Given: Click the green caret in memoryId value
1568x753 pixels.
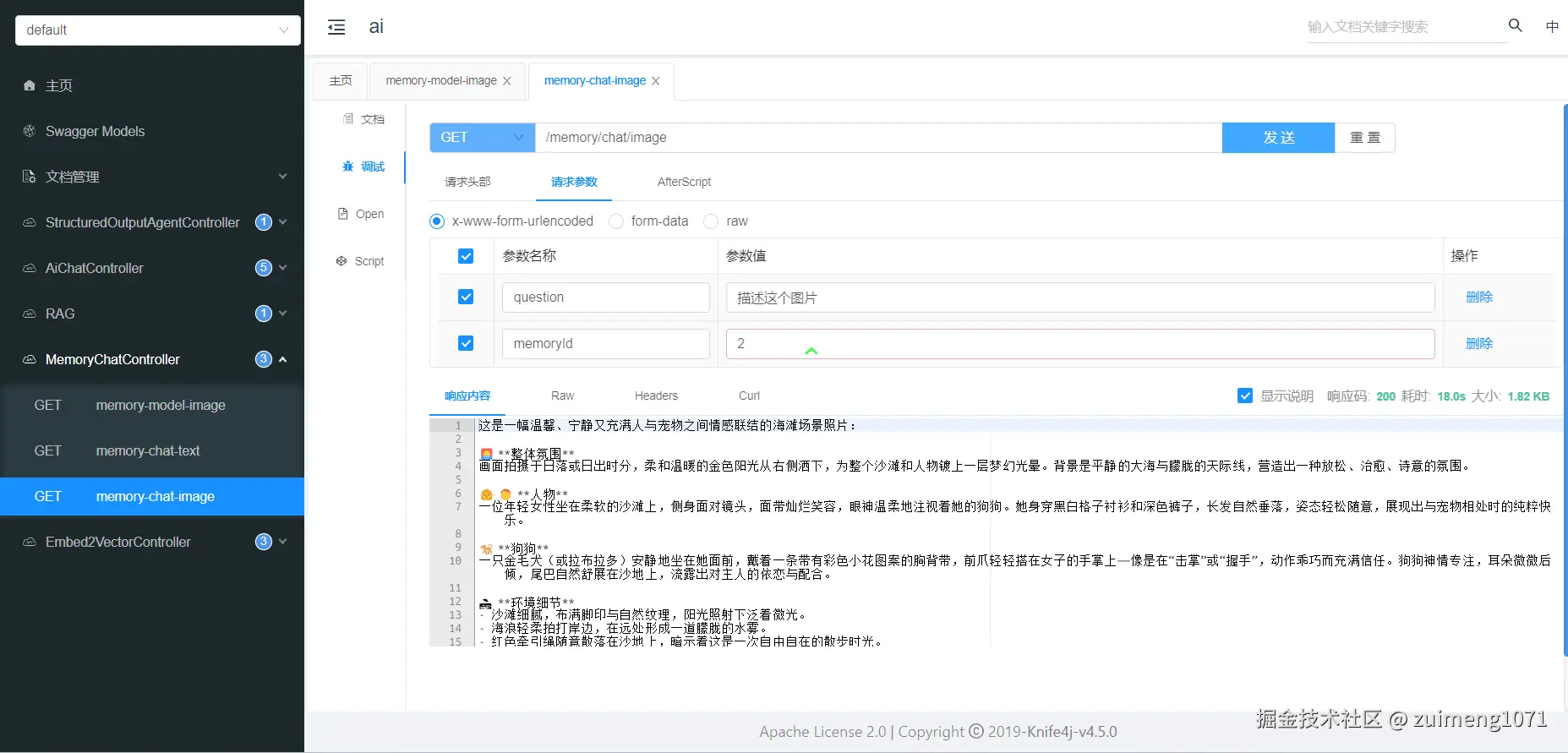Looking at the screenshot, I should click(x=811, y=351).
